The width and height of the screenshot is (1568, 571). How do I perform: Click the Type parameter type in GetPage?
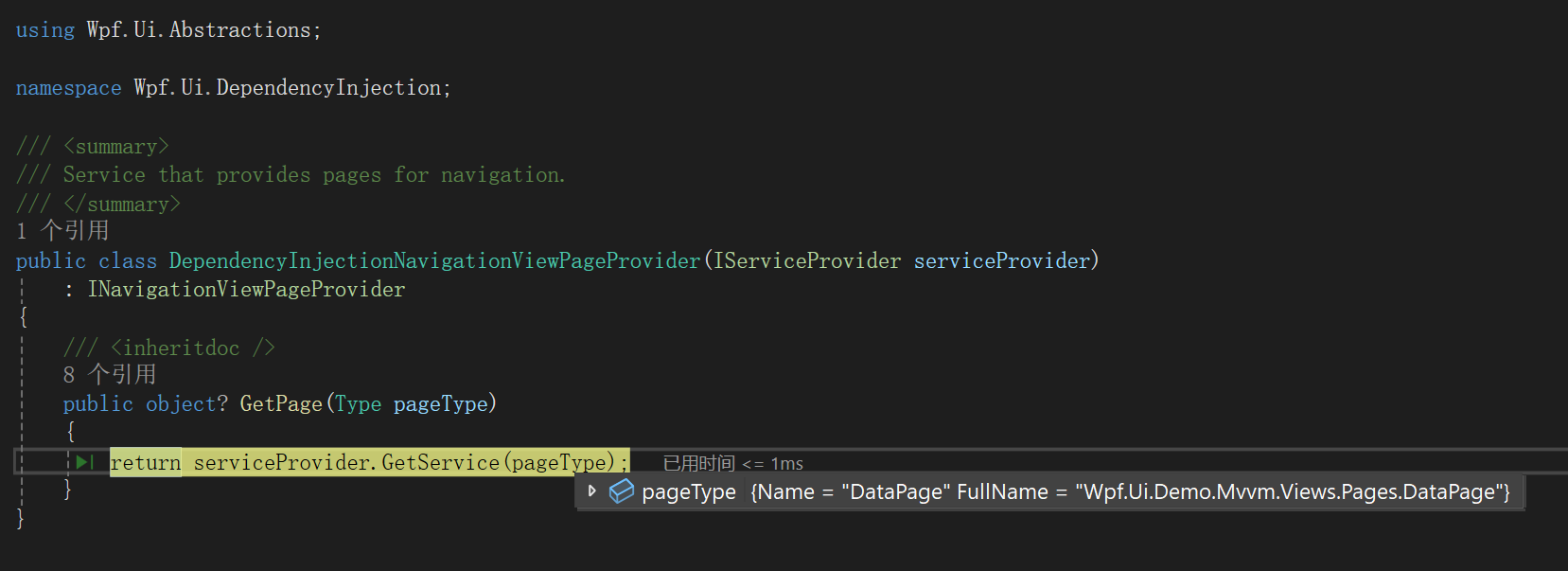[358, 403]
